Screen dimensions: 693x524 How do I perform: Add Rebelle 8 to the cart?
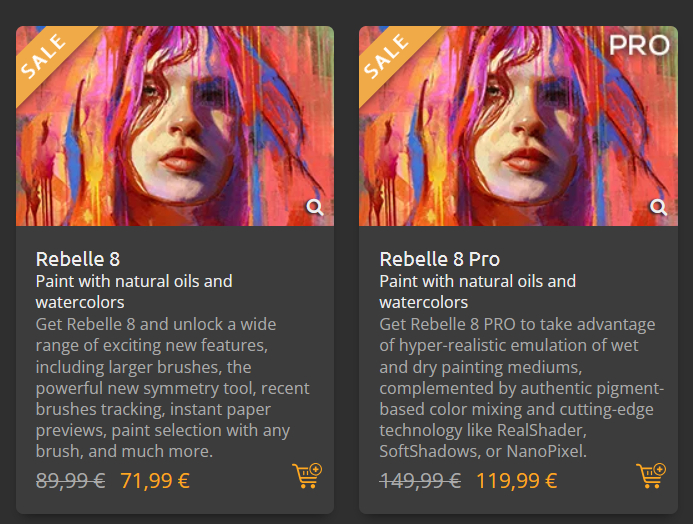pos(307,475)
